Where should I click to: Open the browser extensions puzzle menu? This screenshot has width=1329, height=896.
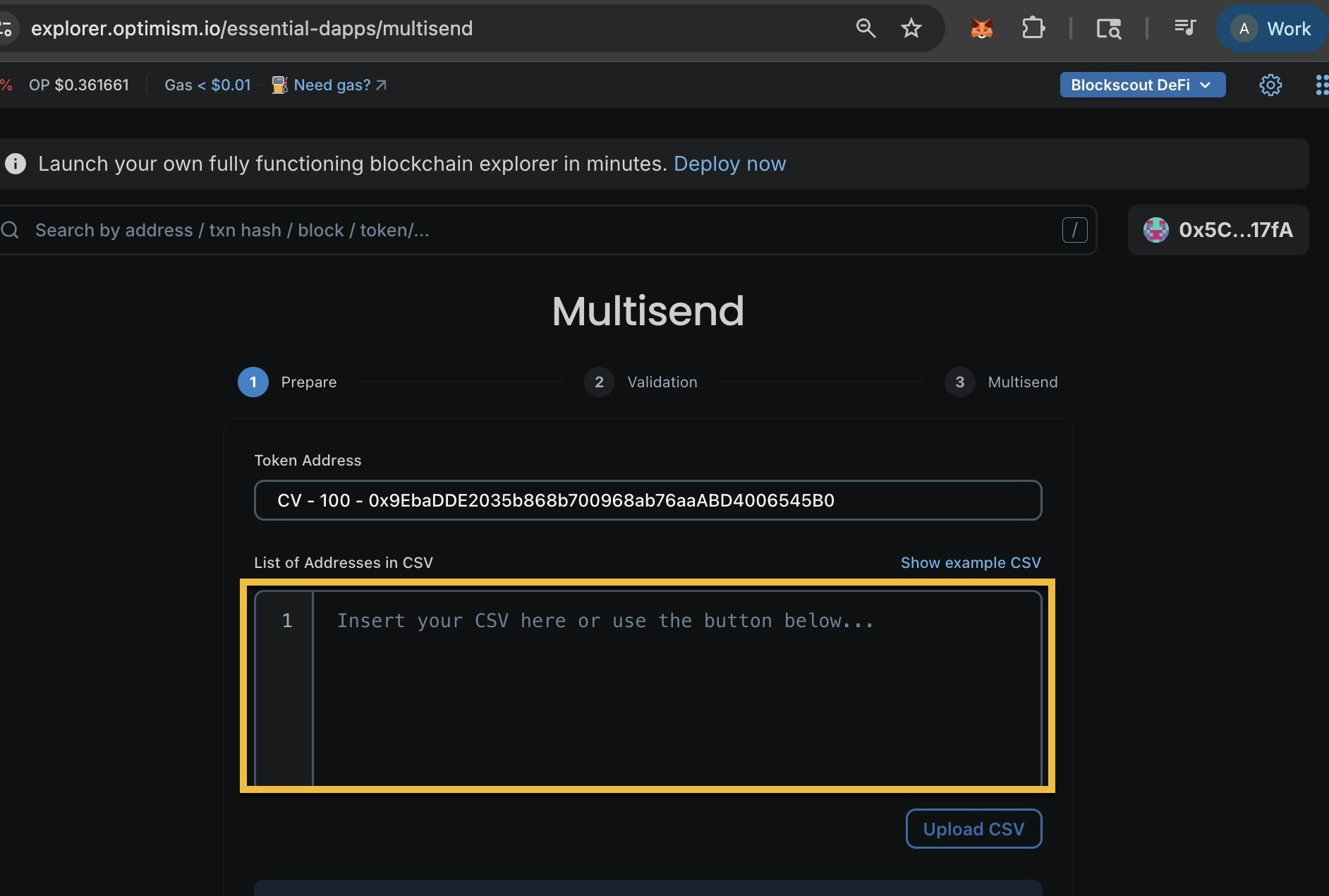coord(1033,28)
